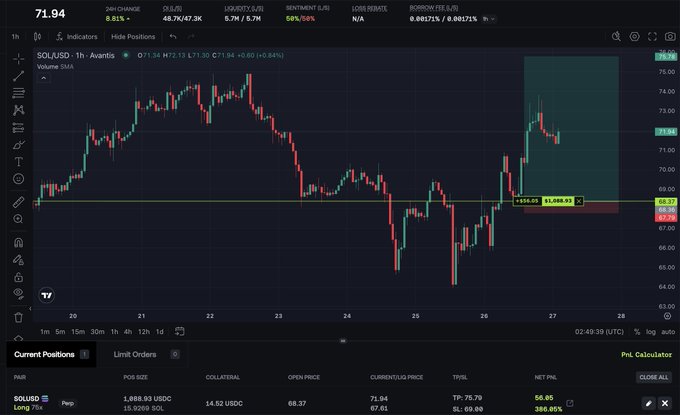Select the 1h timeframe at chart bottom
The height and width of the screenshot is (415, 680).
click(114, 332)
